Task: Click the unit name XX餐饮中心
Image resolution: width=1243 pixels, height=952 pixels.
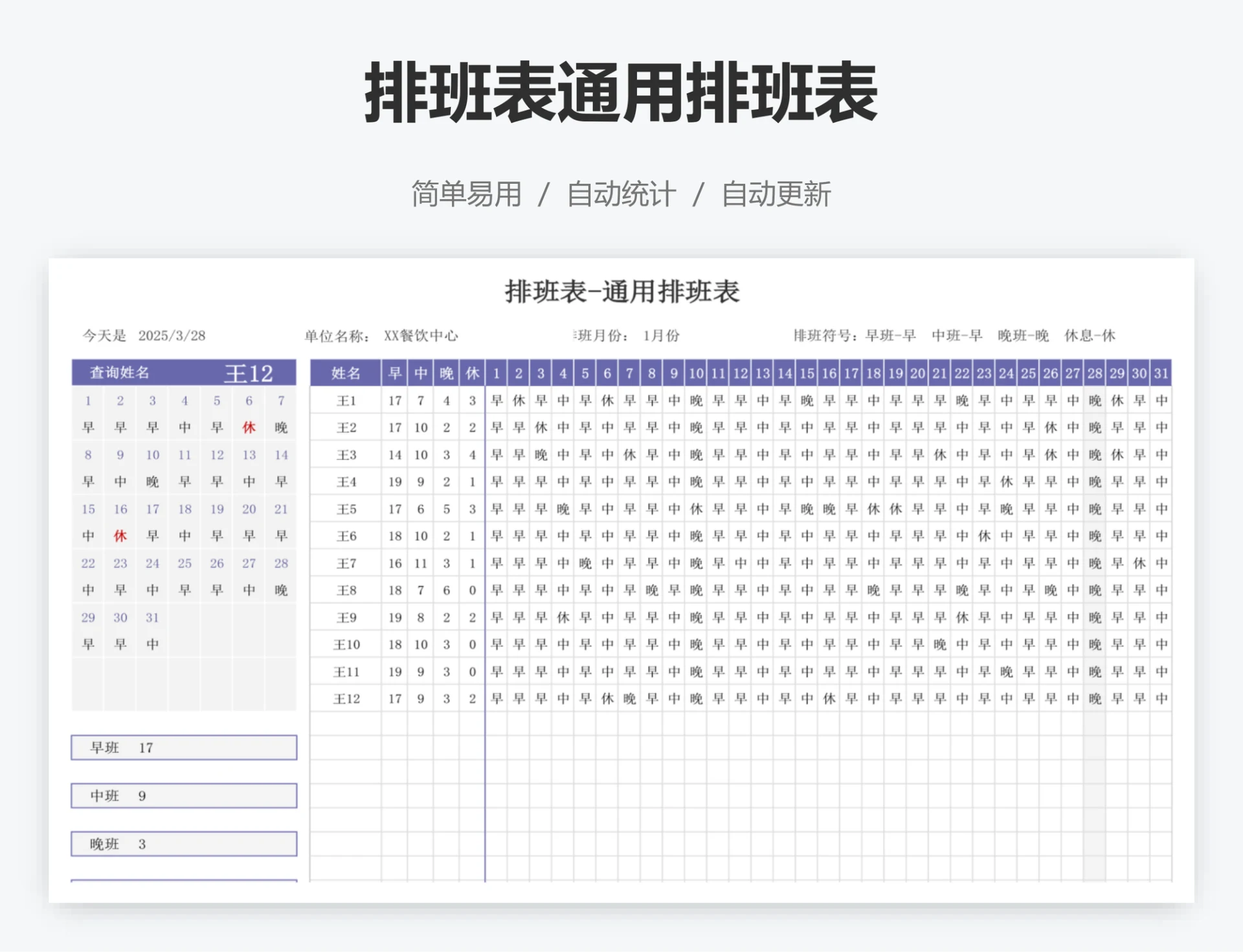Action: click(x=421, y=335)
